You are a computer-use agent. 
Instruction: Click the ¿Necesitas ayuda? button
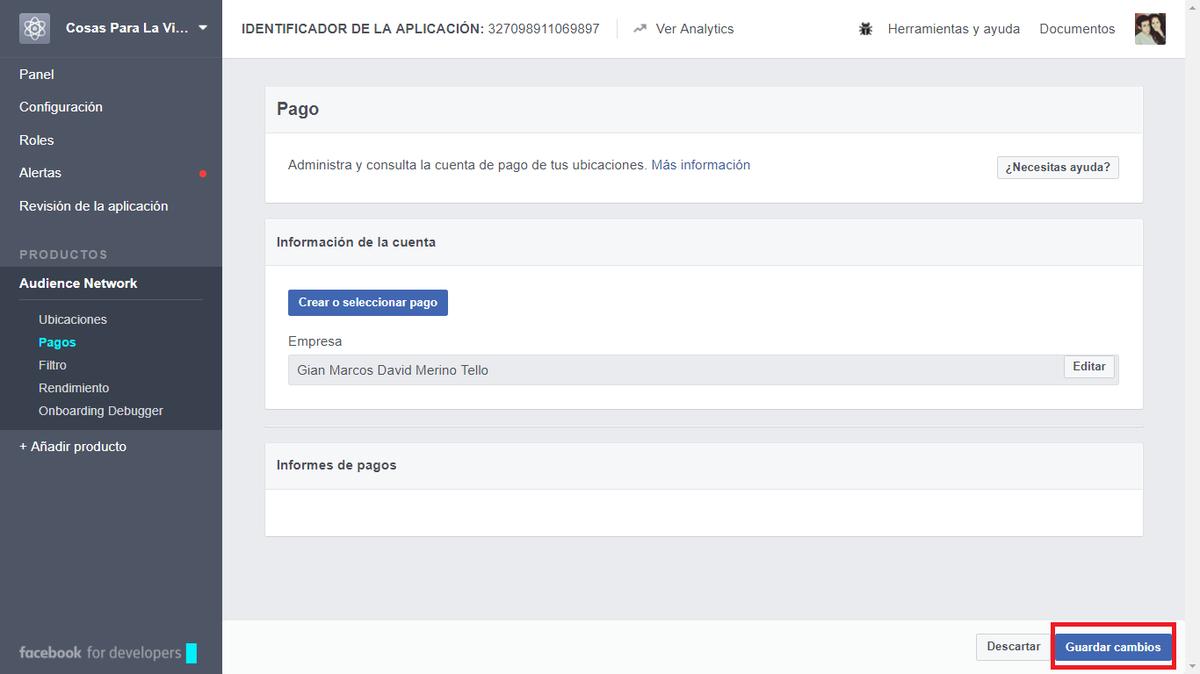pos(1057,167)
